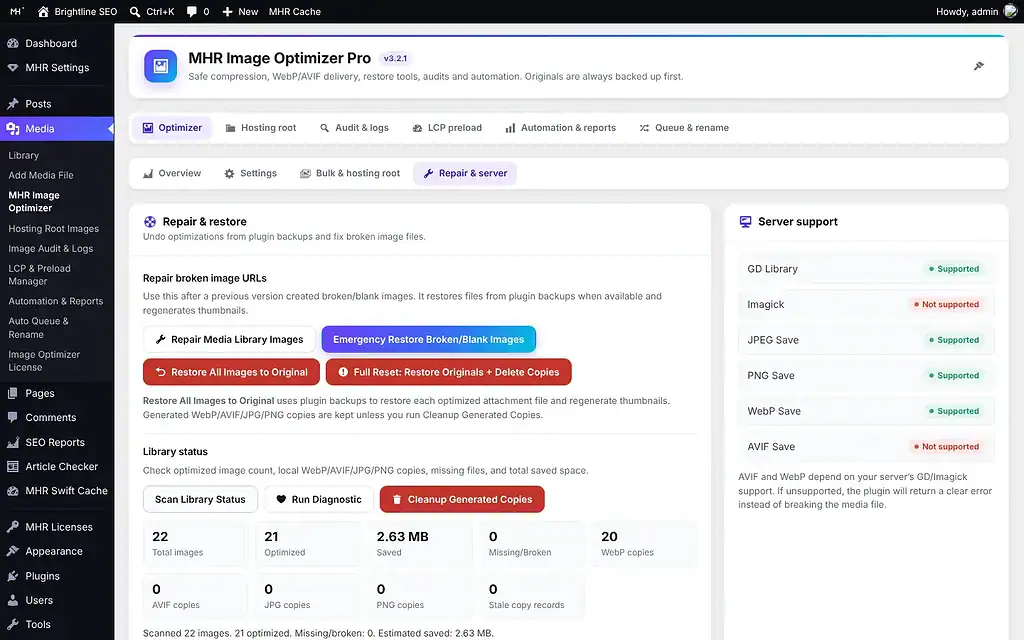Open the Audit & logs tab
This screenshot has height=640, width=1024.
354,128
